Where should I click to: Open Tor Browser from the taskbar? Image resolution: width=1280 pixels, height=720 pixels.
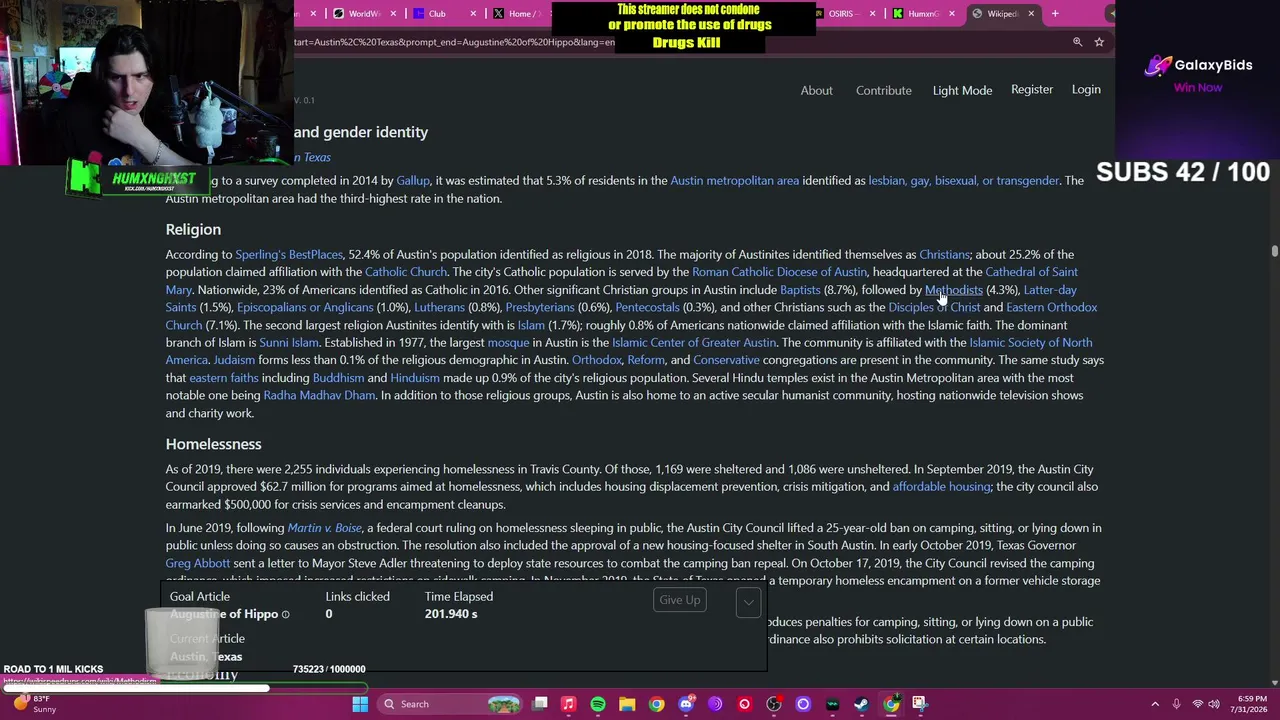pyautogui.click(x=715, y=704)
